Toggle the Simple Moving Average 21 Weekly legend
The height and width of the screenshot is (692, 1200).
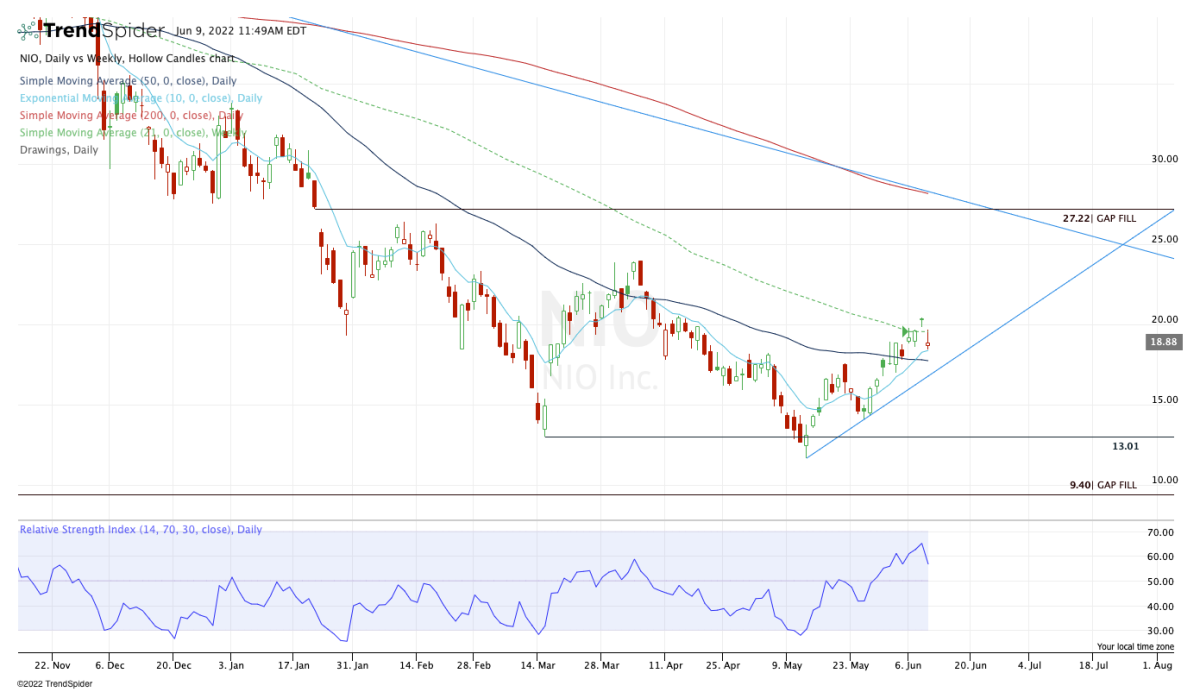coord(132,132)
